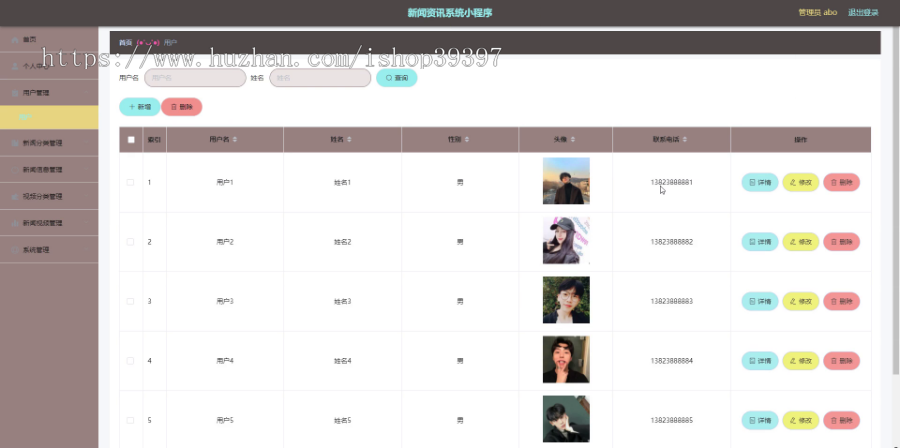
Task: Click 删除 for row 用户4
Action: pyautogui.click(x=841, y=361)
